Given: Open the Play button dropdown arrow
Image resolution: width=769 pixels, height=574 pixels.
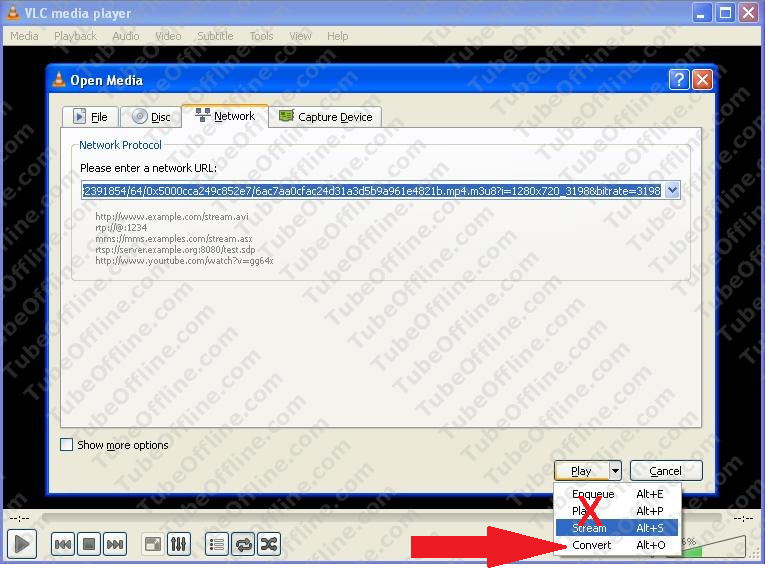Looking at the screenshot, I should pyautogui.click(x=615, y=470).
